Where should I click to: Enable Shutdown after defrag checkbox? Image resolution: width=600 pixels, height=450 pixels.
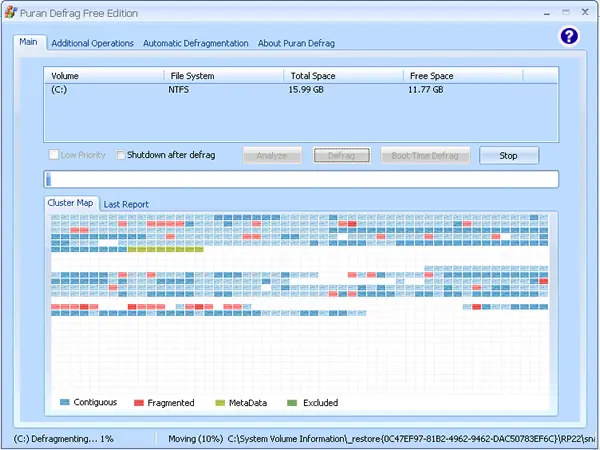(x=121, y=155)
